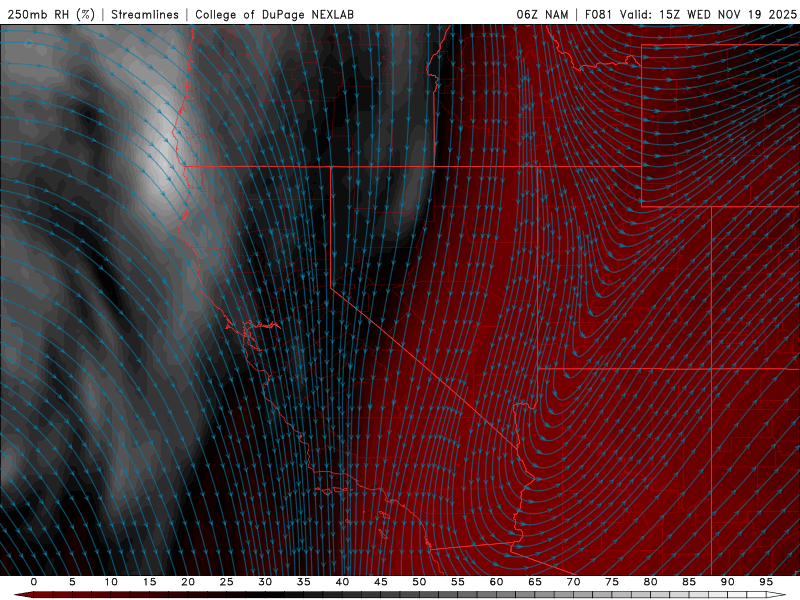Click the colorbar label '70'
The width and height of the screenshot is (800, 600).
(x=573, y=582)
